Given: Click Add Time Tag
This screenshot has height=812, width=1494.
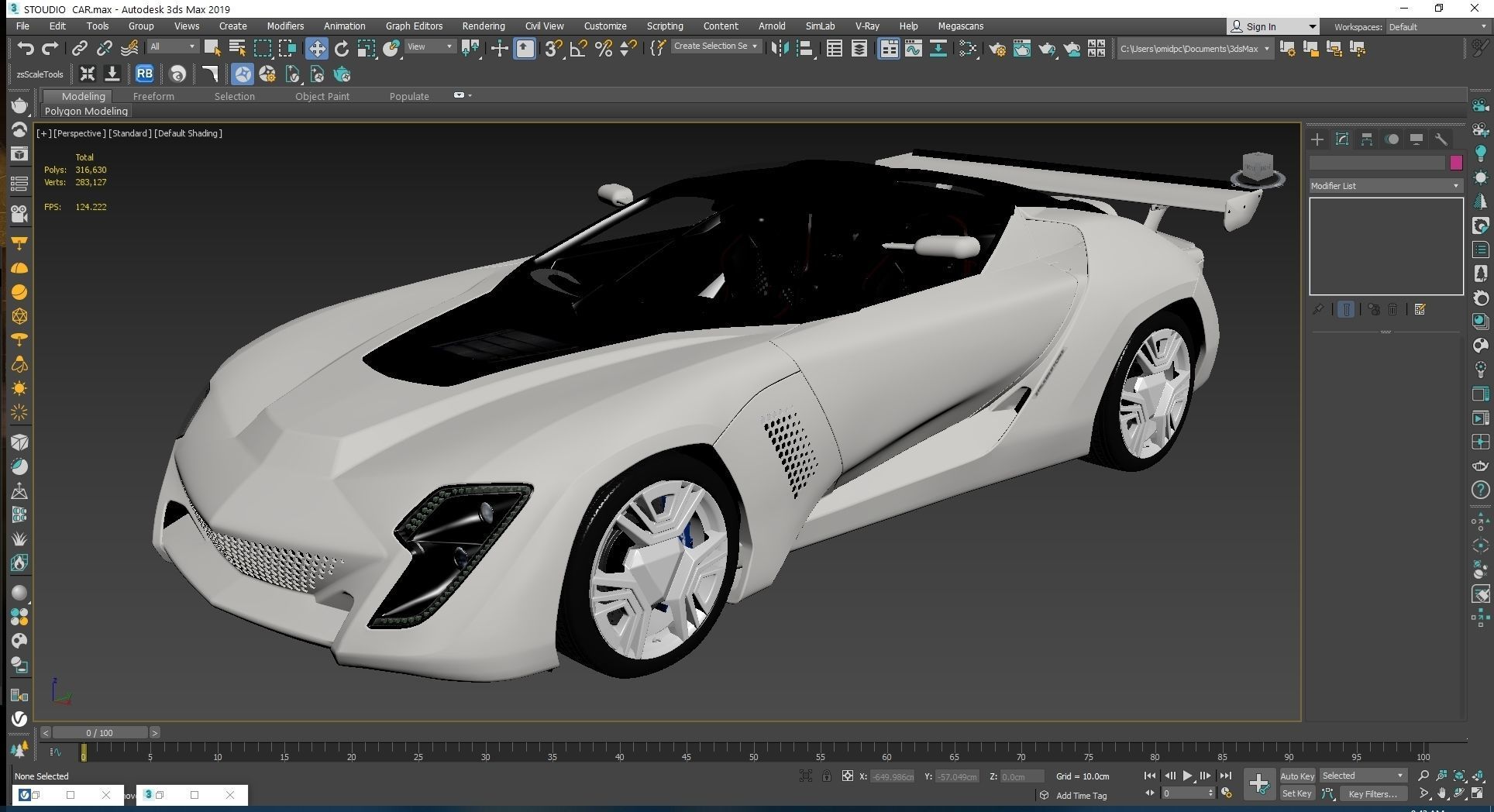Looking at the screenshot, I should coord(1081,796).
